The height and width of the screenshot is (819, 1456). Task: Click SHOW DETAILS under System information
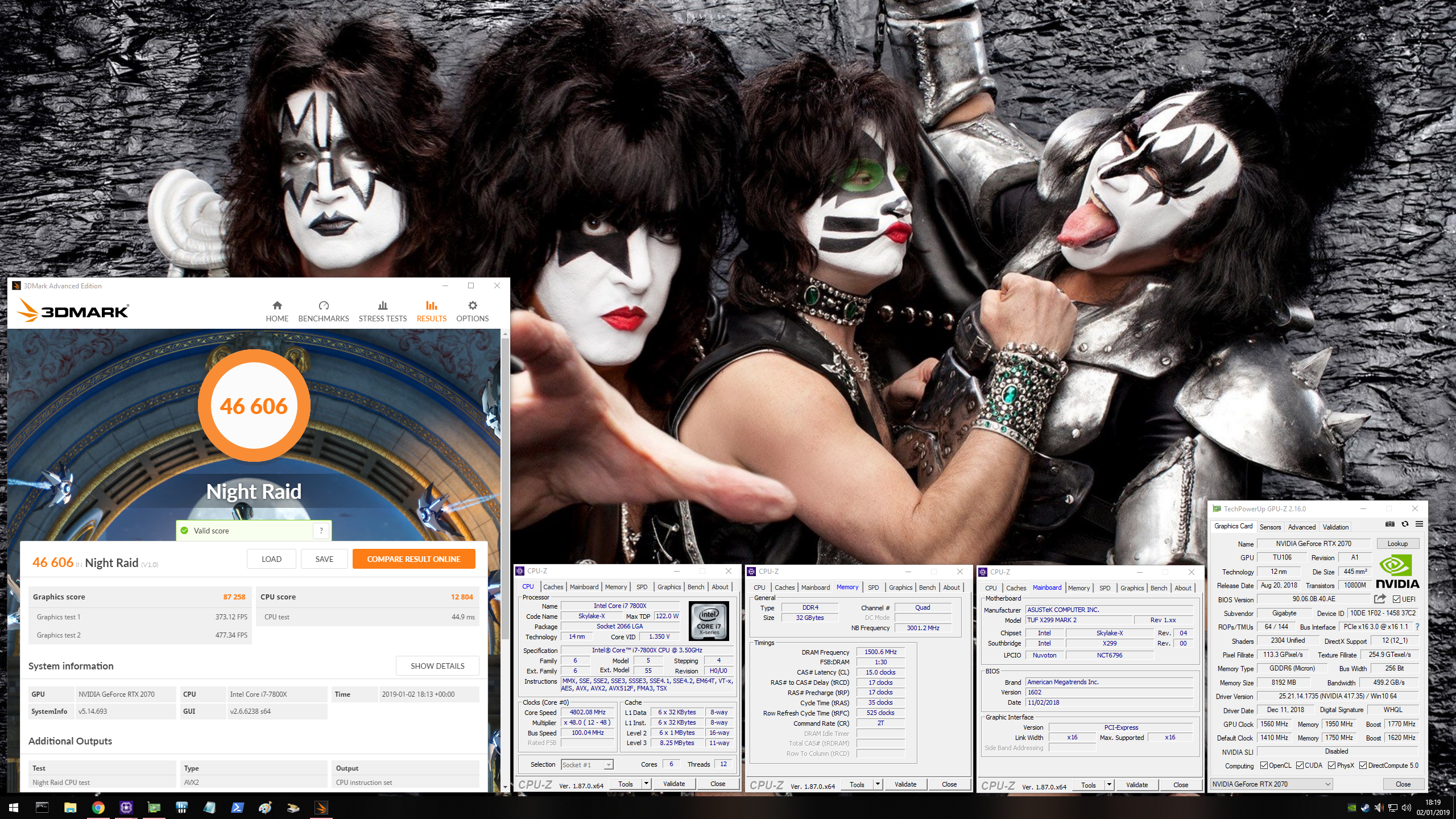click(437, 666)
